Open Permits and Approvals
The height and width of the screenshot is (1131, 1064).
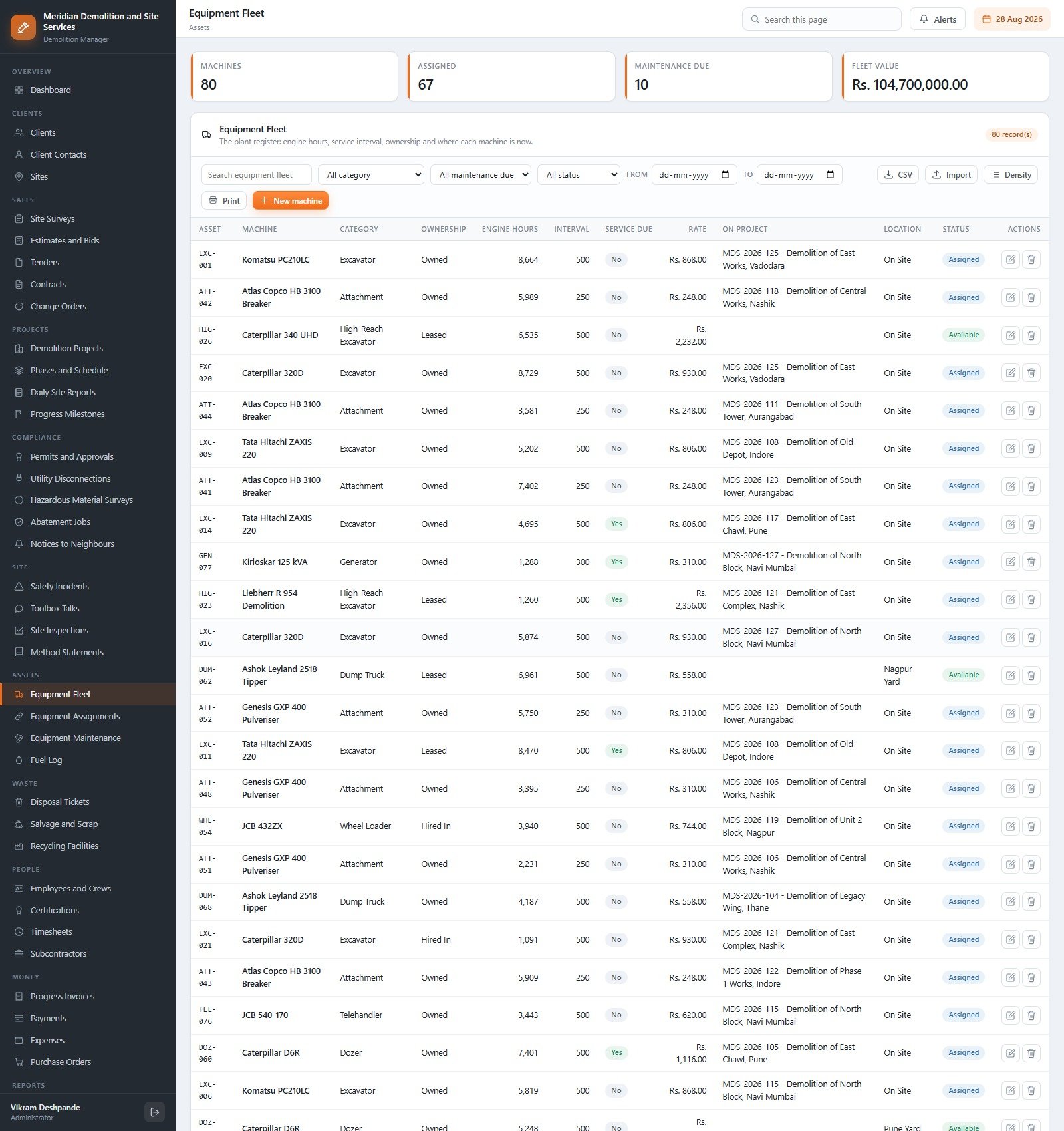pyautogui.click(x=88, y=457)
